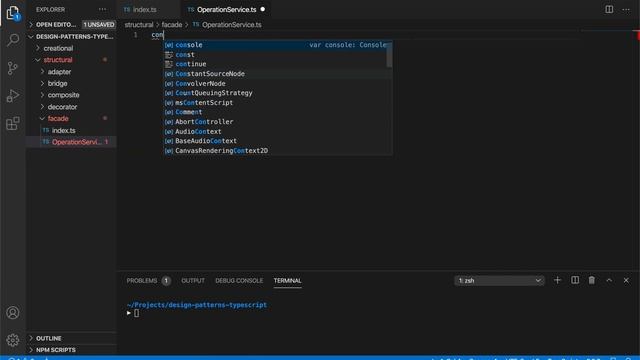
Task: Split the editor to the right
Action: (x=609, y=9)
